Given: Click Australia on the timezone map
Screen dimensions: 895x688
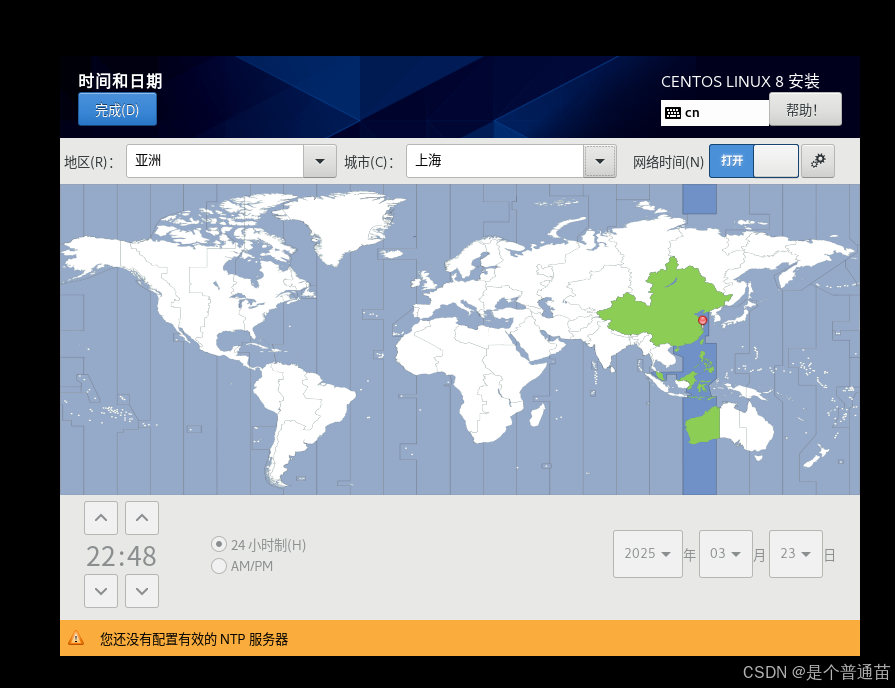Looking at the screenshot, I should pyautogui.click(x=731, y=427).
